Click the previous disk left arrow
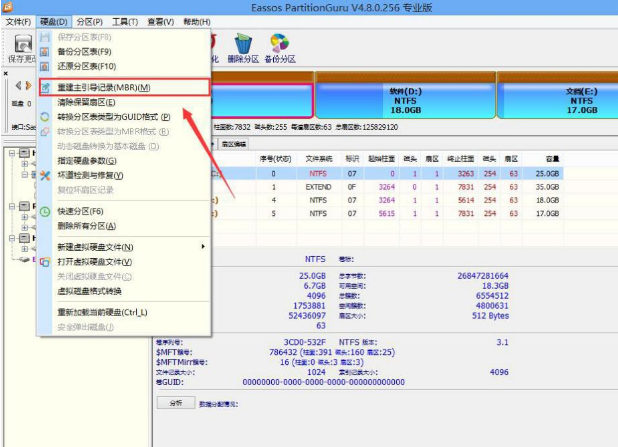This screenshot has height=447, width=618. [17, 85]
